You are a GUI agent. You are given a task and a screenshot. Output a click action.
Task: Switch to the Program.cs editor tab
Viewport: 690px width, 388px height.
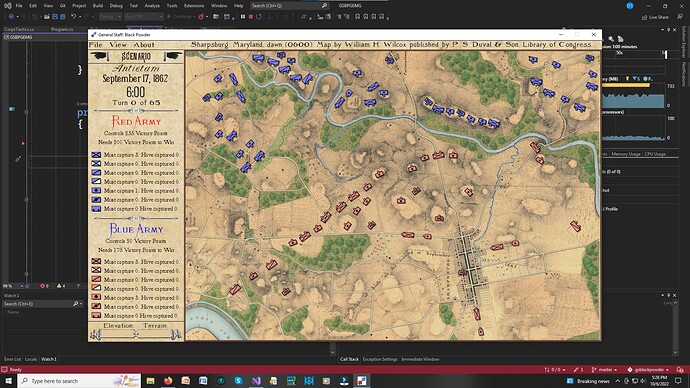click(62, 29)
